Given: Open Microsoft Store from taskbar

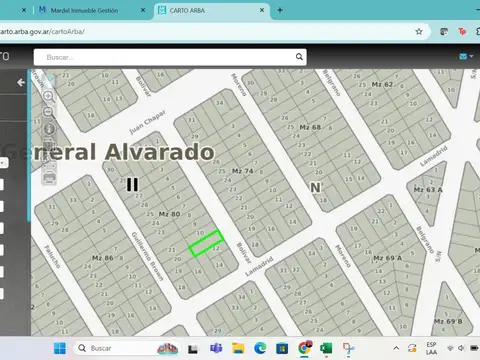Looking at the screenshot, I should [282, 348].
